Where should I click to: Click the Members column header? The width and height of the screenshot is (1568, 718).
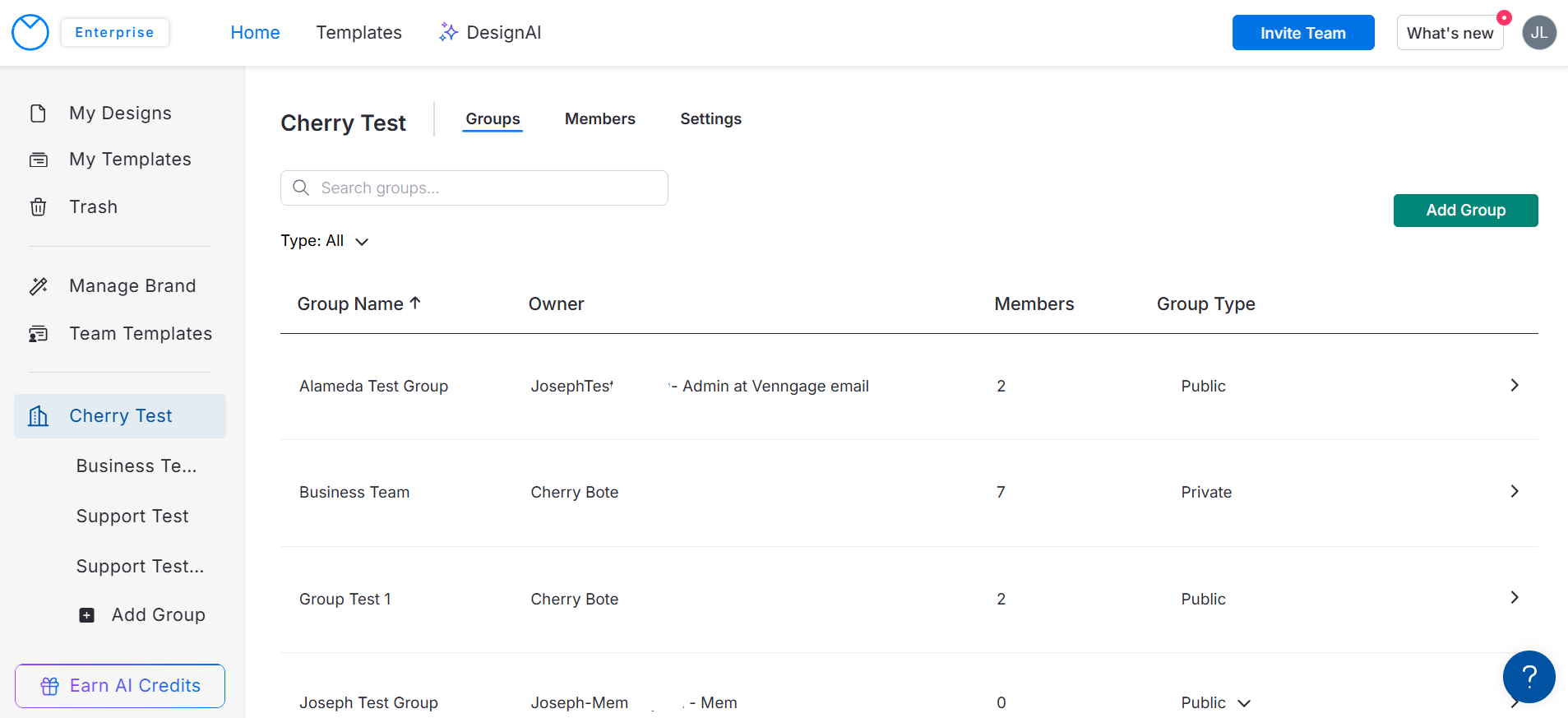pos(1034,303)
